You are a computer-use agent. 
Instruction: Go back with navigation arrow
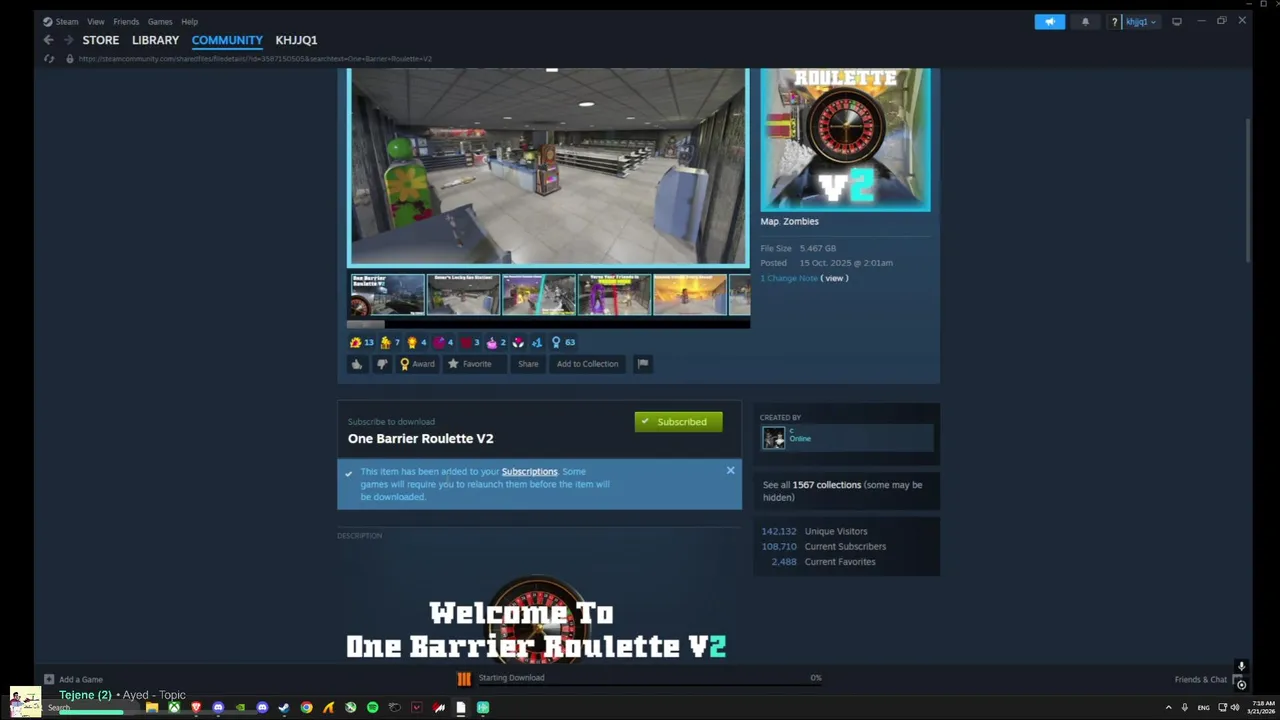coord(48,40)
